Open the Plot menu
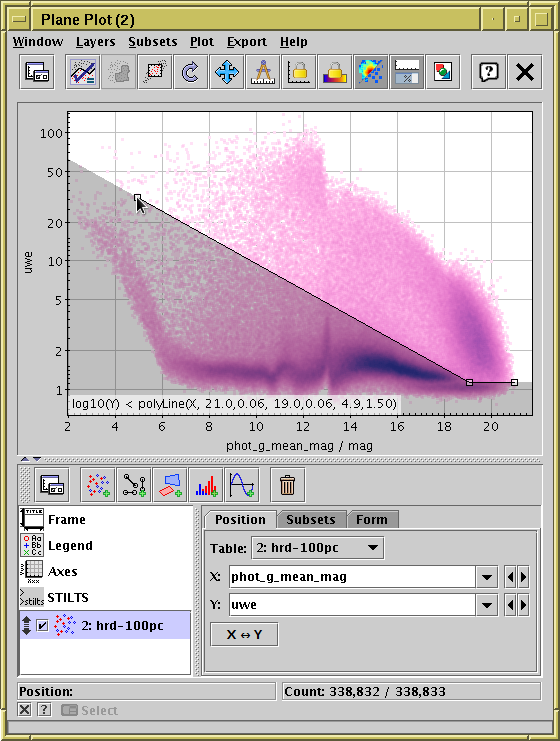This screenshot has height=741, width=560. (202, 42)
